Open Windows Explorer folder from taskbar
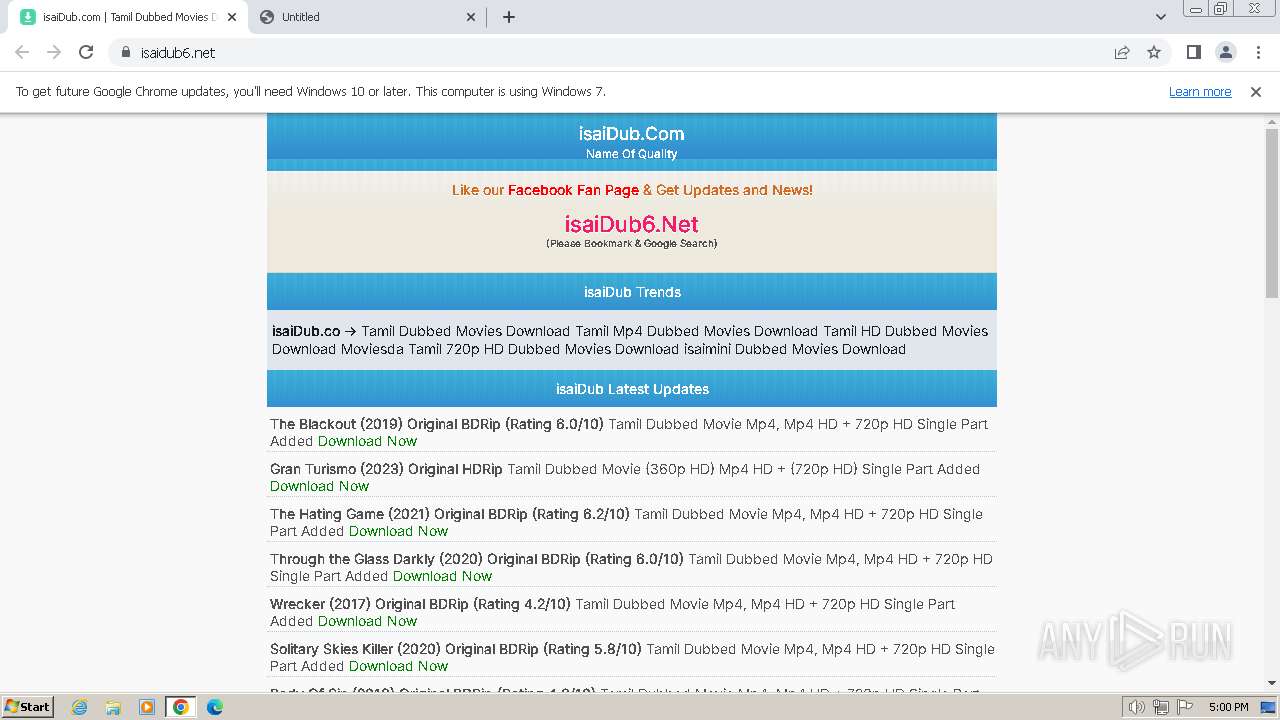This screenshot has height=720, width=1280. pyautogui.click(x=113, y=707)
